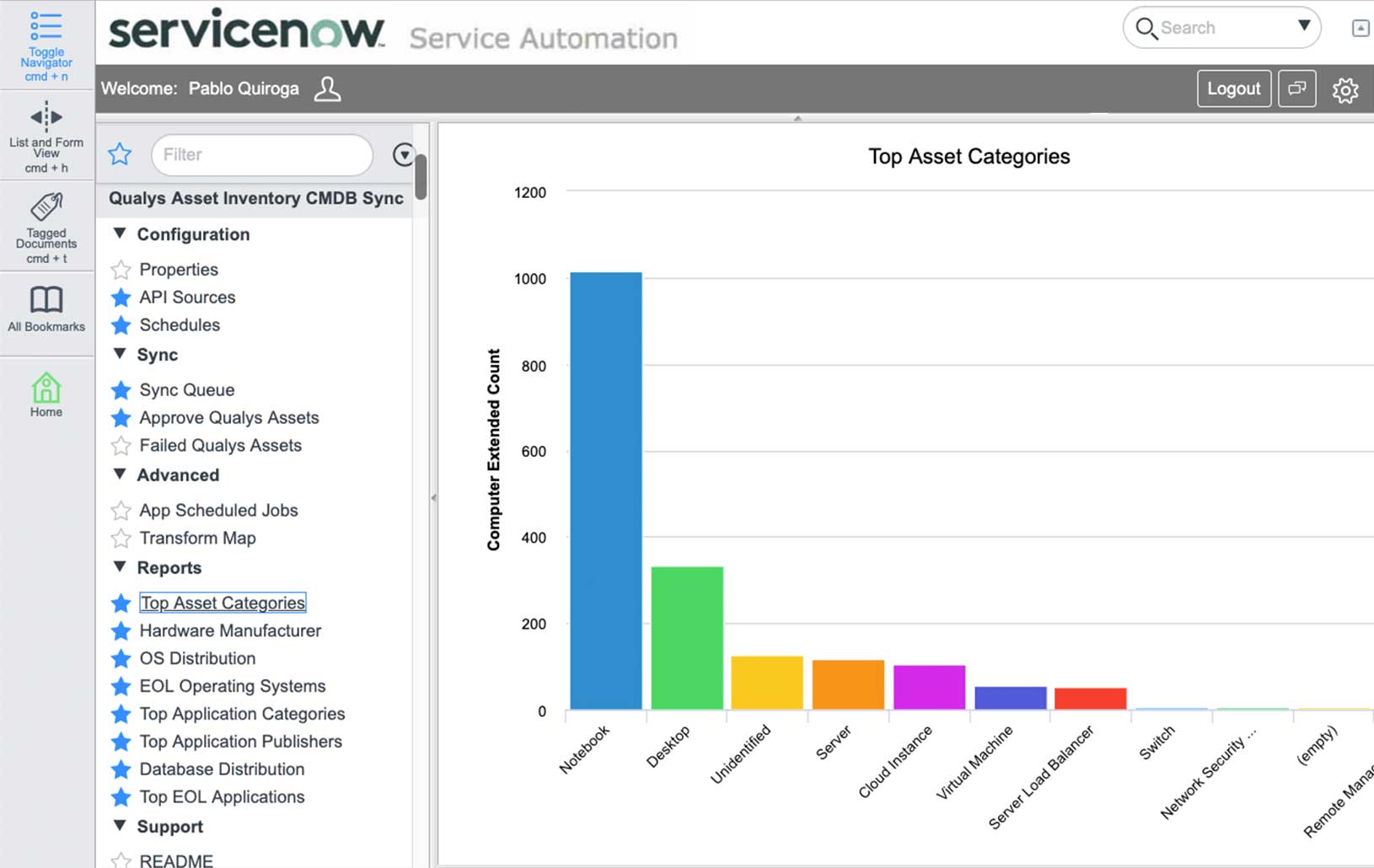Toggle favorite star for Top EOL Applications

[x=121, y=797]
